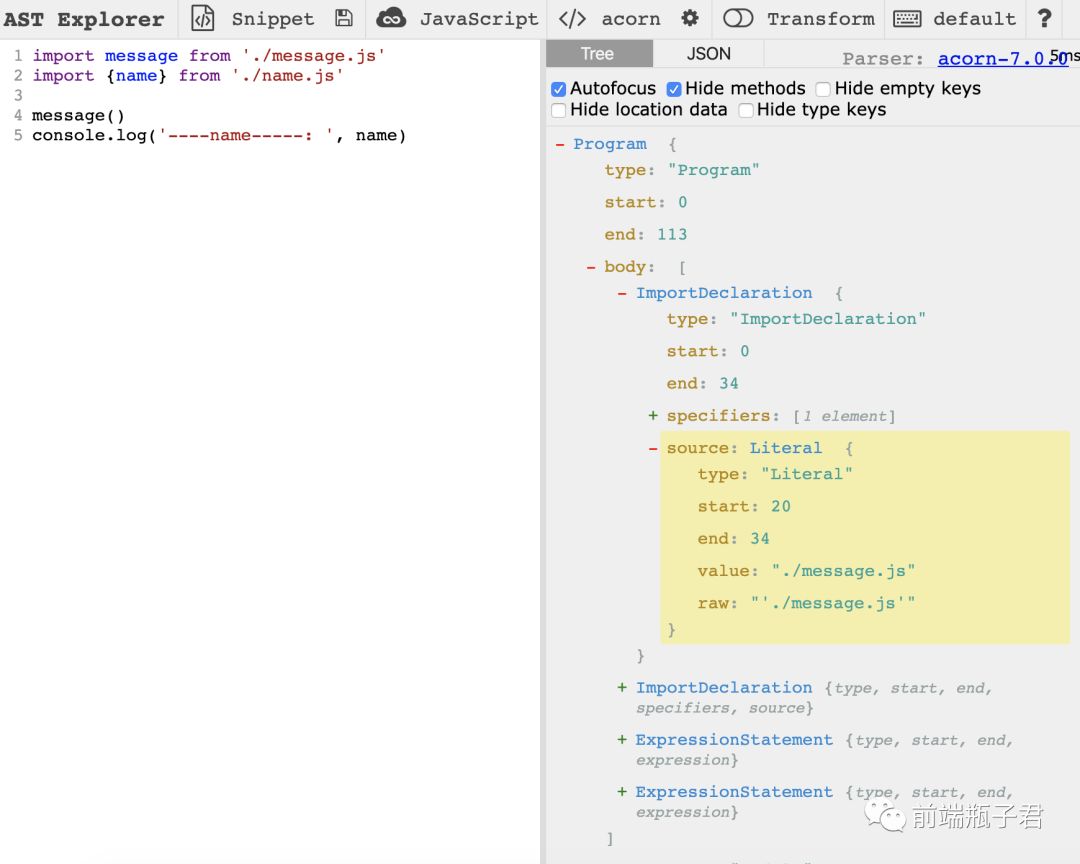Click the end: 113 value

(x=672, y=234)
